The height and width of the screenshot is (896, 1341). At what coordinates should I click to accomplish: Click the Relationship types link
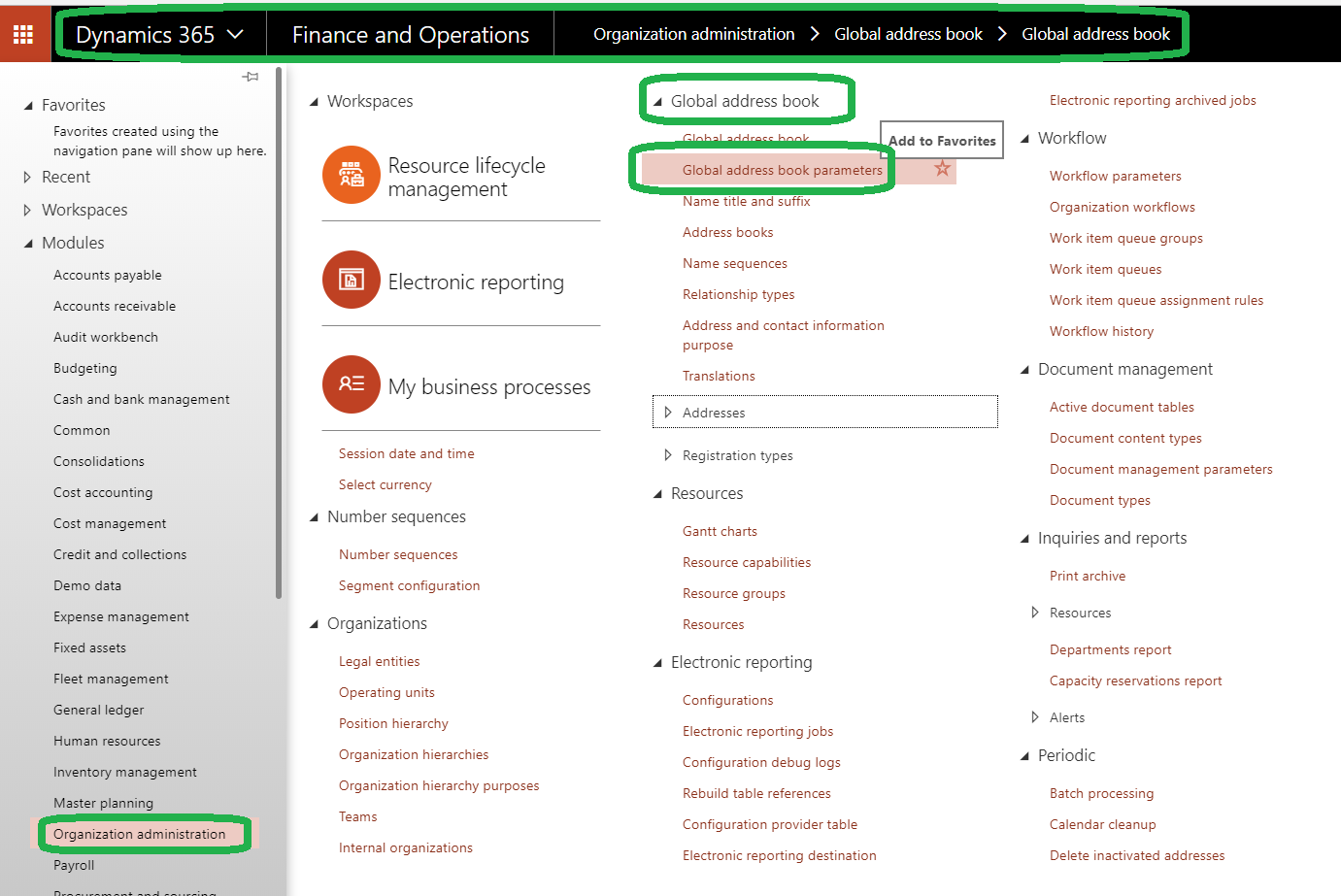click(739, 294)
